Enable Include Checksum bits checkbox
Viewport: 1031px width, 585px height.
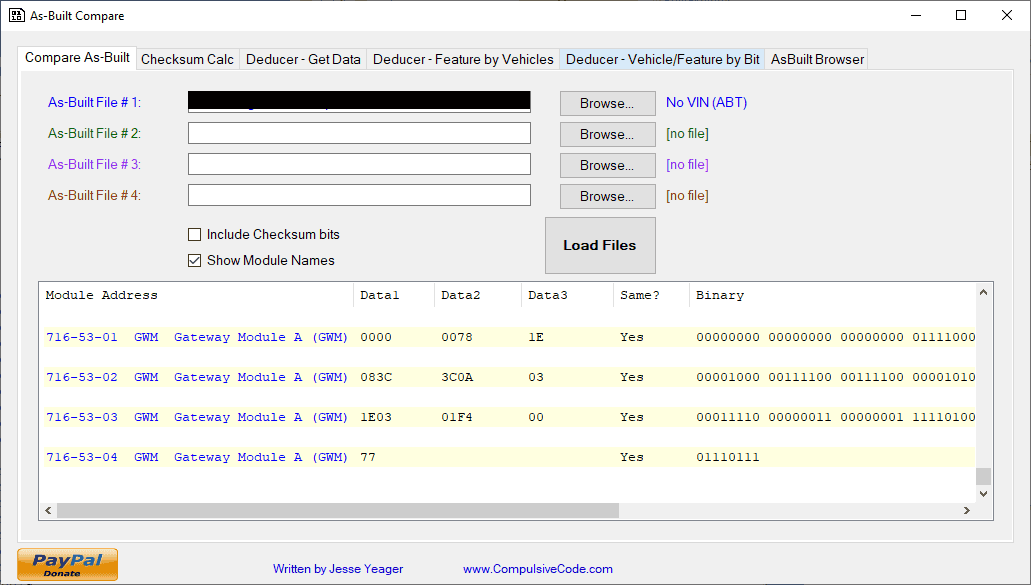click(x=195, y=235)
